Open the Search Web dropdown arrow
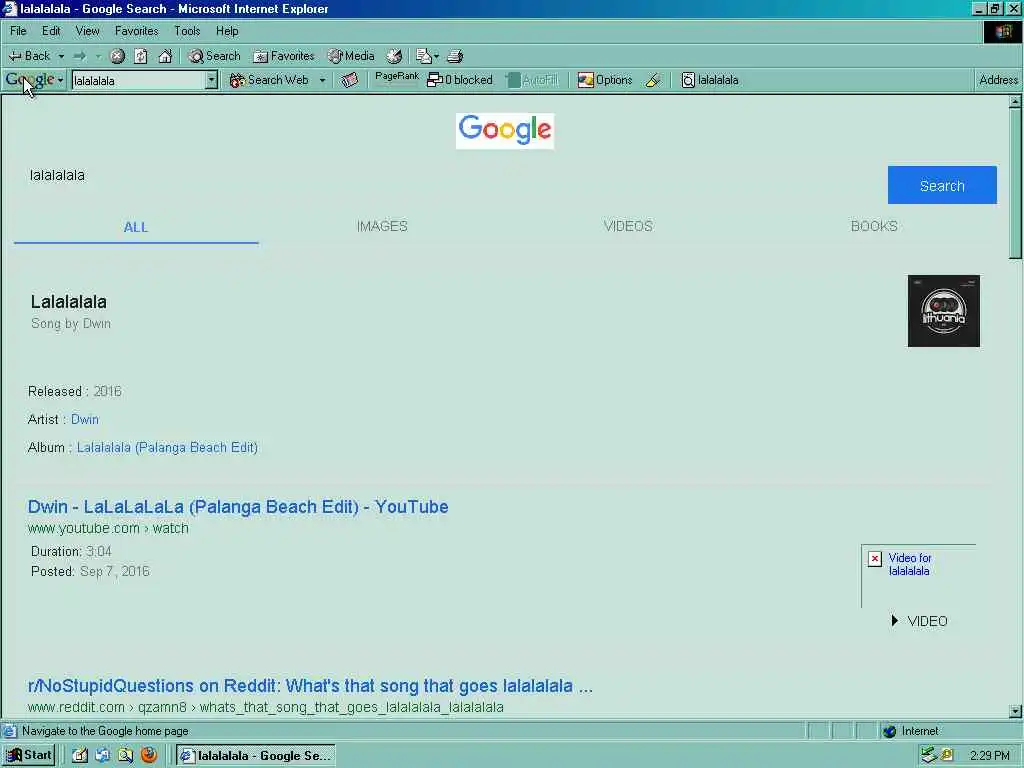The width and height of the screenshot is (1024, 768). point(322,80)
